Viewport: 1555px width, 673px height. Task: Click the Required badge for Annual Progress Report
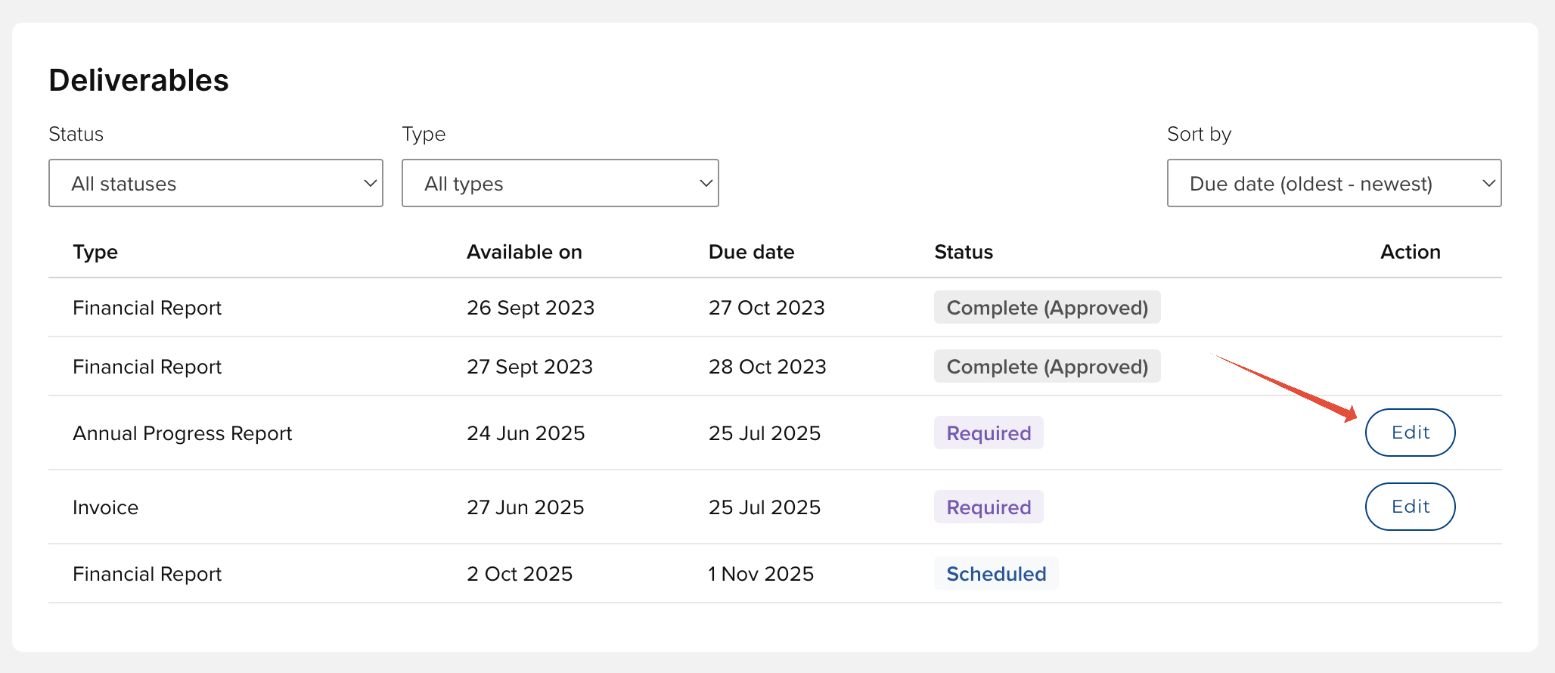click(x=988, y=433)
